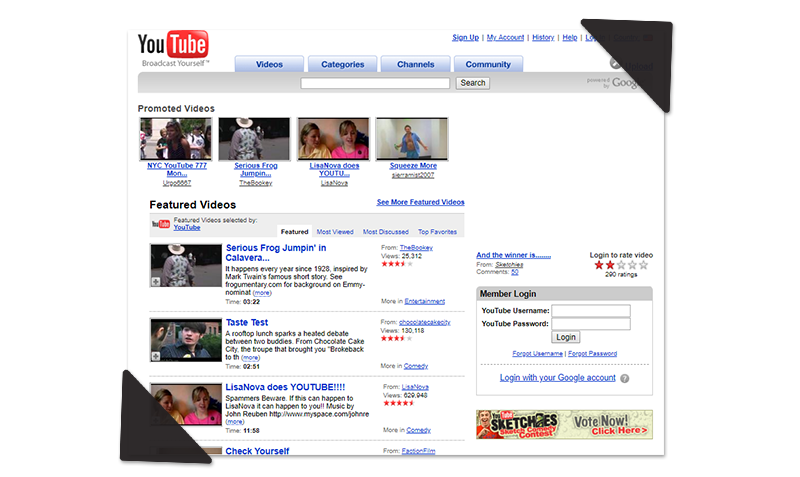Open the Help link in header
800x477 pixels.
coord(569,37)
